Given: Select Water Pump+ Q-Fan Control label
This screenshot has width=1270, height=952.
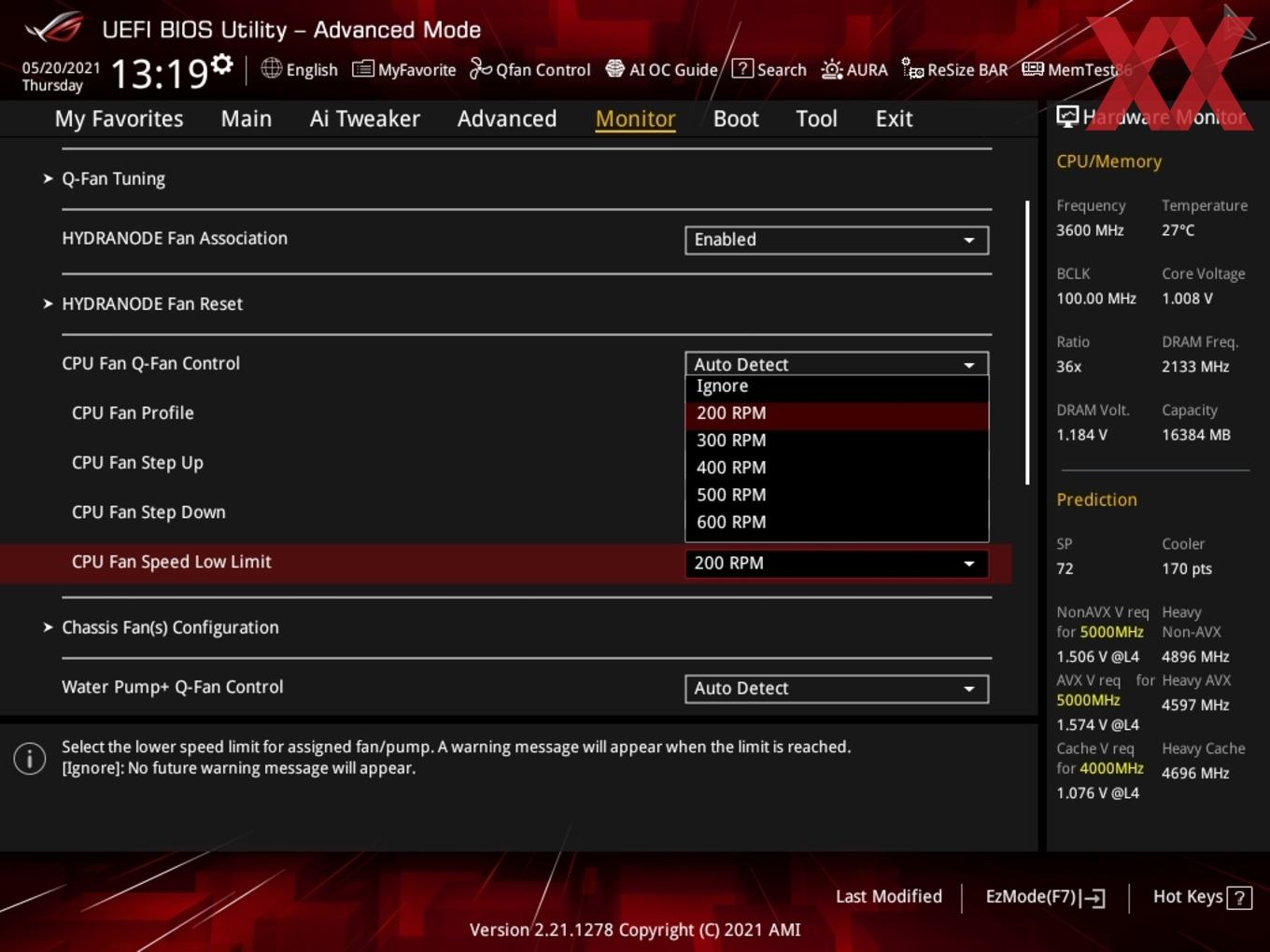Looking at the screenshot, I should 173,687.
